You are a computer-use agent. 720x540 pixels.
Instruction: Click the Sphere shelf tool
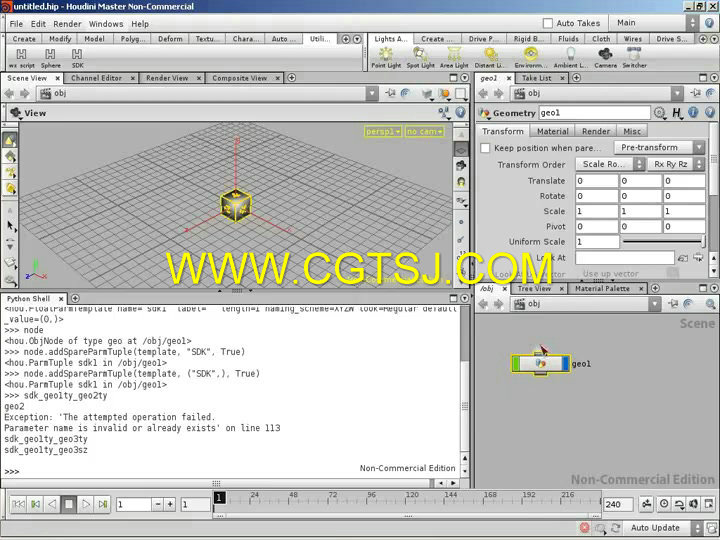point(51,58)
